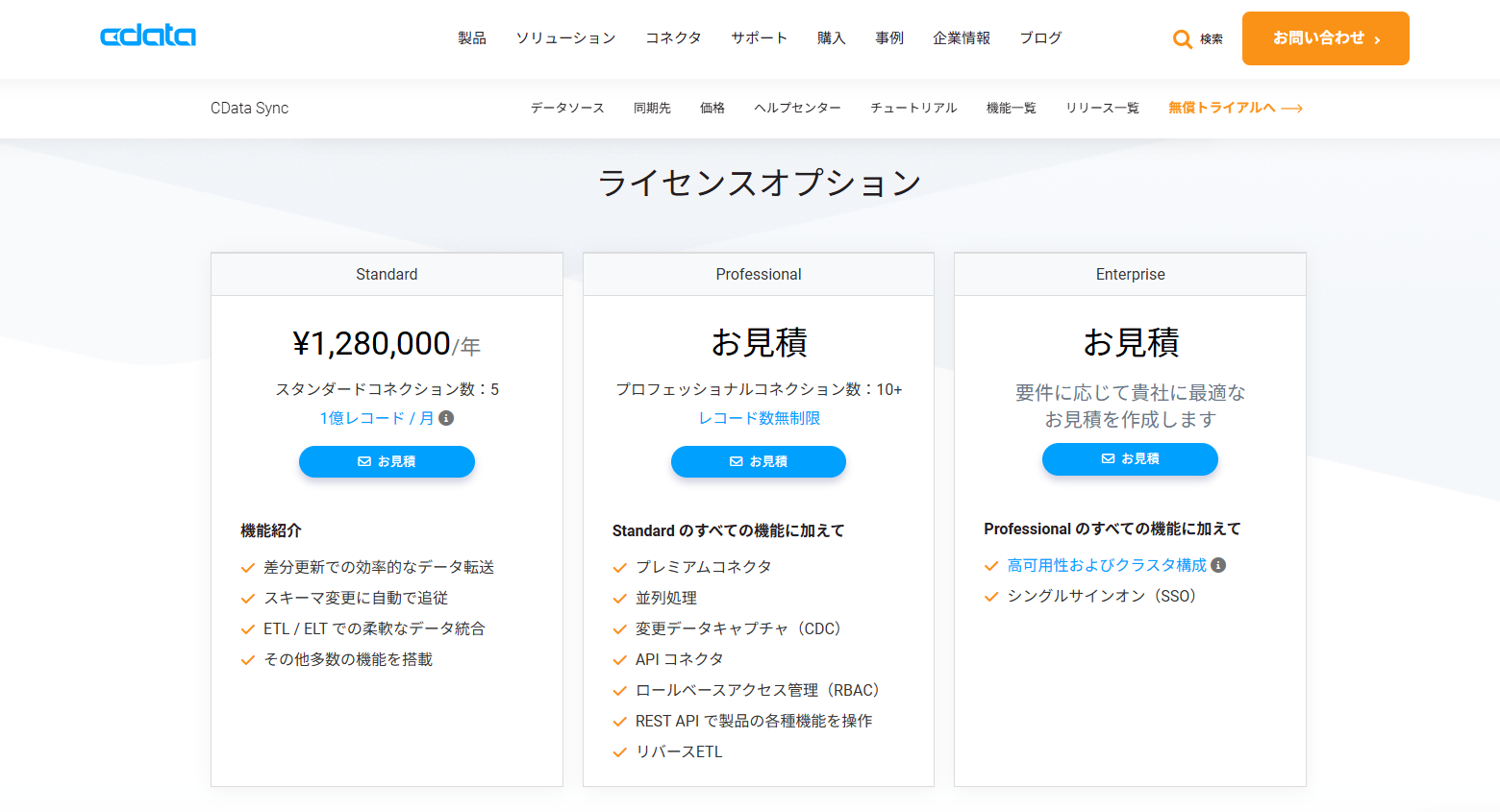Request a quote for the Professional plan
This screenshot has height=812, width=1500.
[759, 461]
